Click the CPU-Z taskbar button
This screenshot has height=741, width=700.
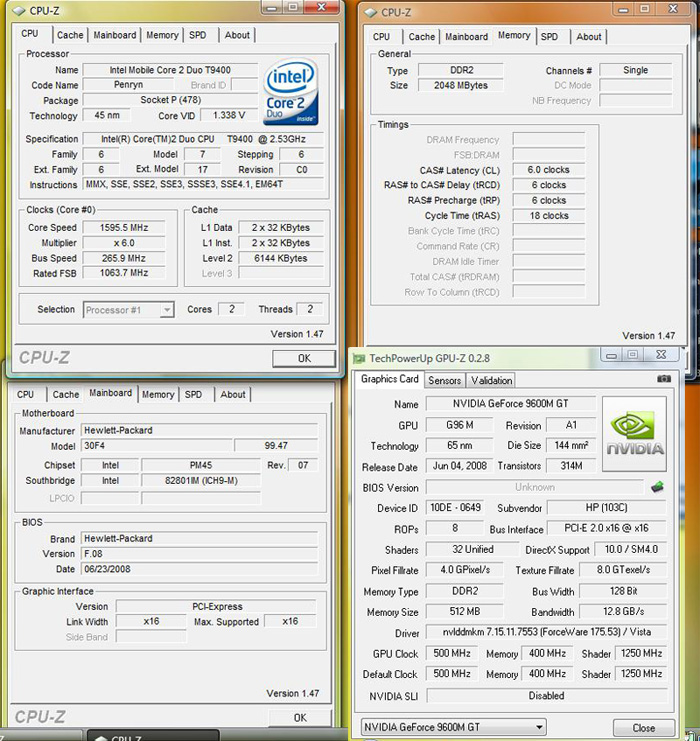(154, 736)
